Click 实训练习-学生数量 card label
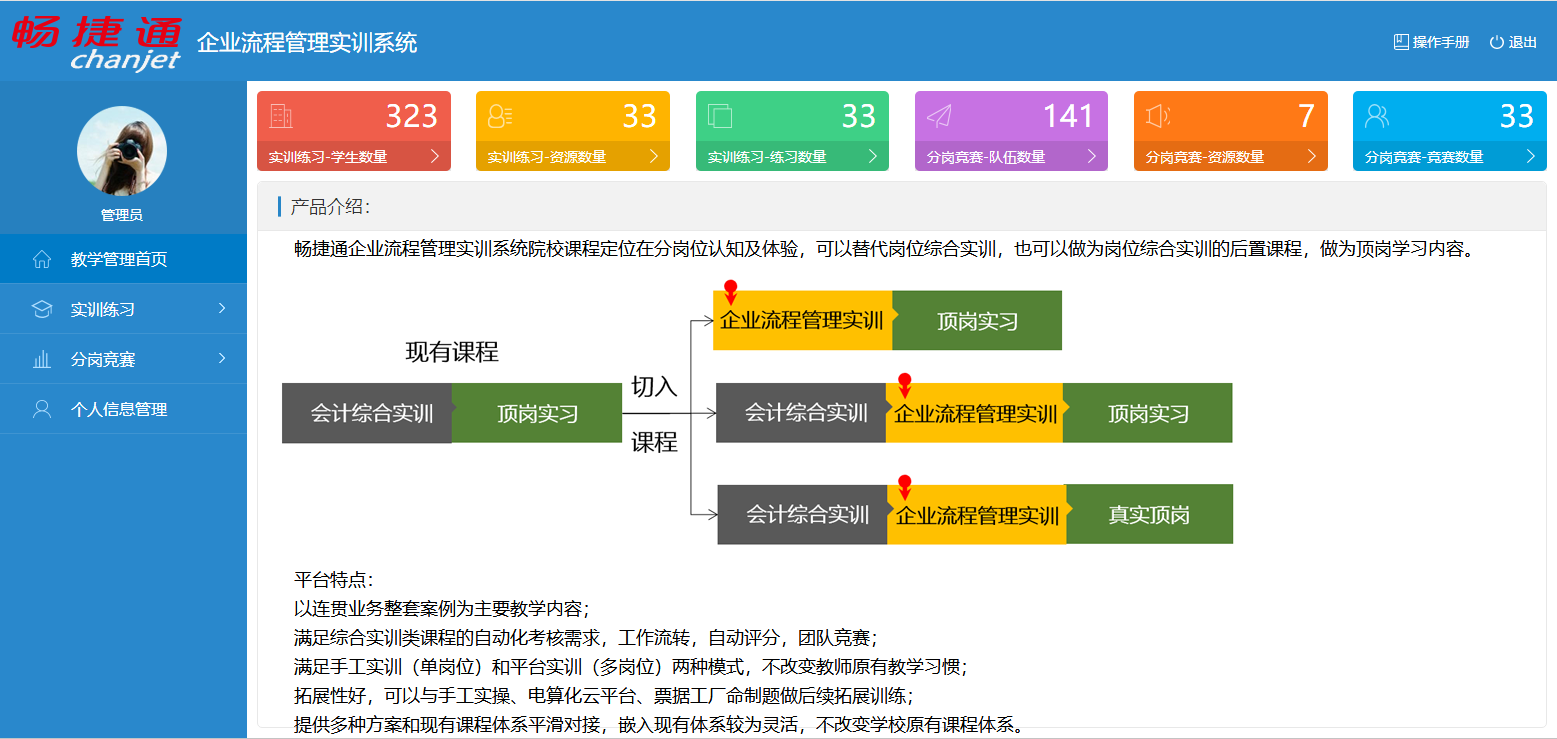1557x739 pixels. click(328, 157)
